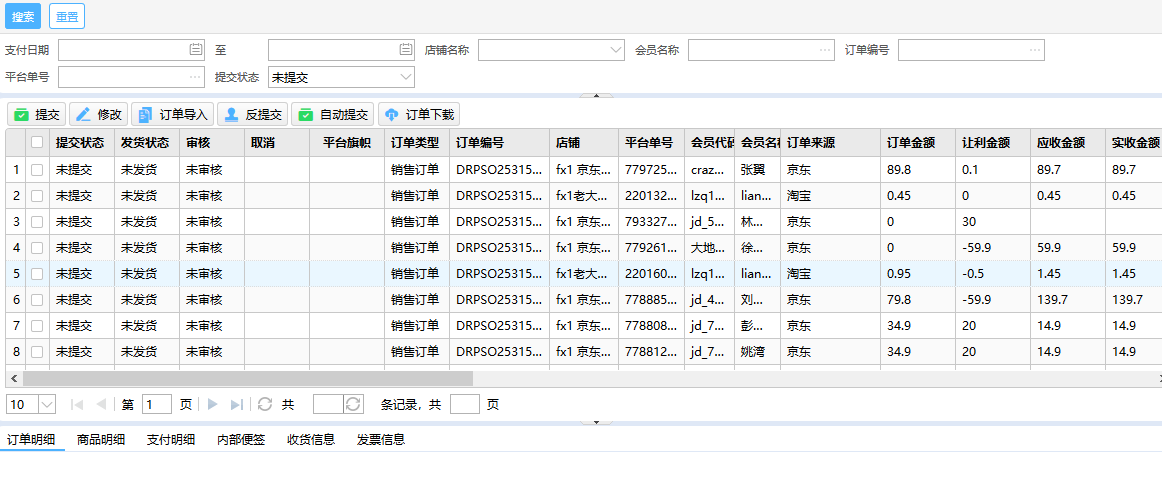1162x502 pixels.
Task: Open the page size dropdown showing 10
Action: pyautogui.click(x=47, y=404)
